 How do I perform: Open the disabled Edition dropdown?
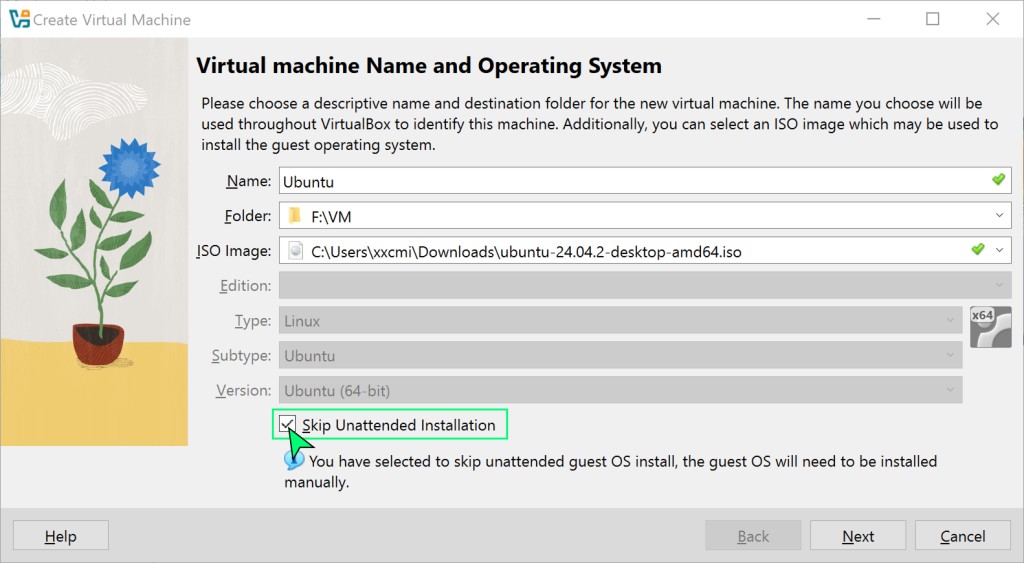pos(645,285)
